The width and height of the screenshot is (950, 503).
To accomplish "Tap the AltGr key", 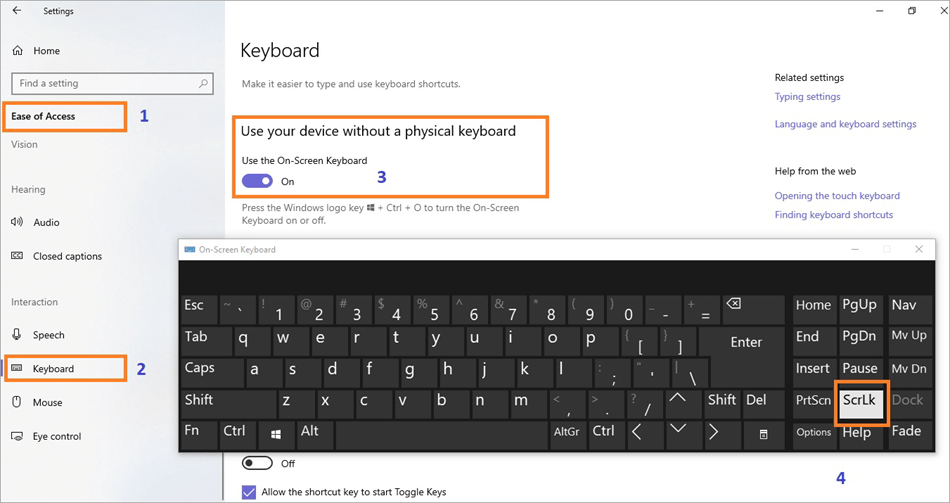I will click(x=569, y=434).
